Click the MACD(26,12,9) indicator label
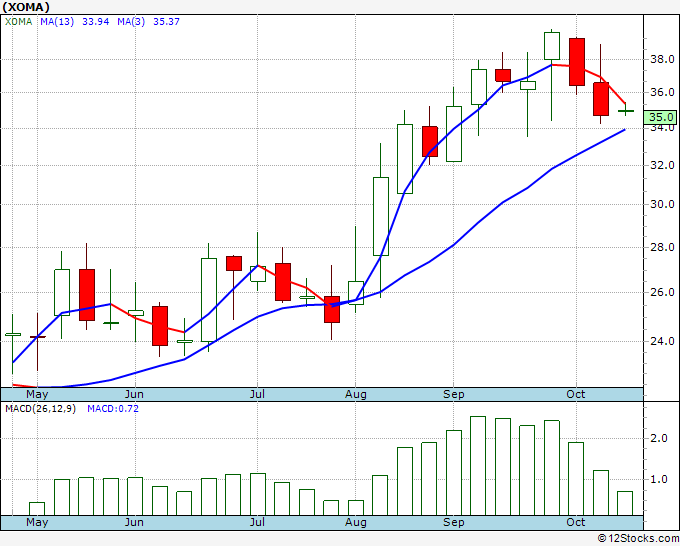680x546 pixels. pos(40,409)
